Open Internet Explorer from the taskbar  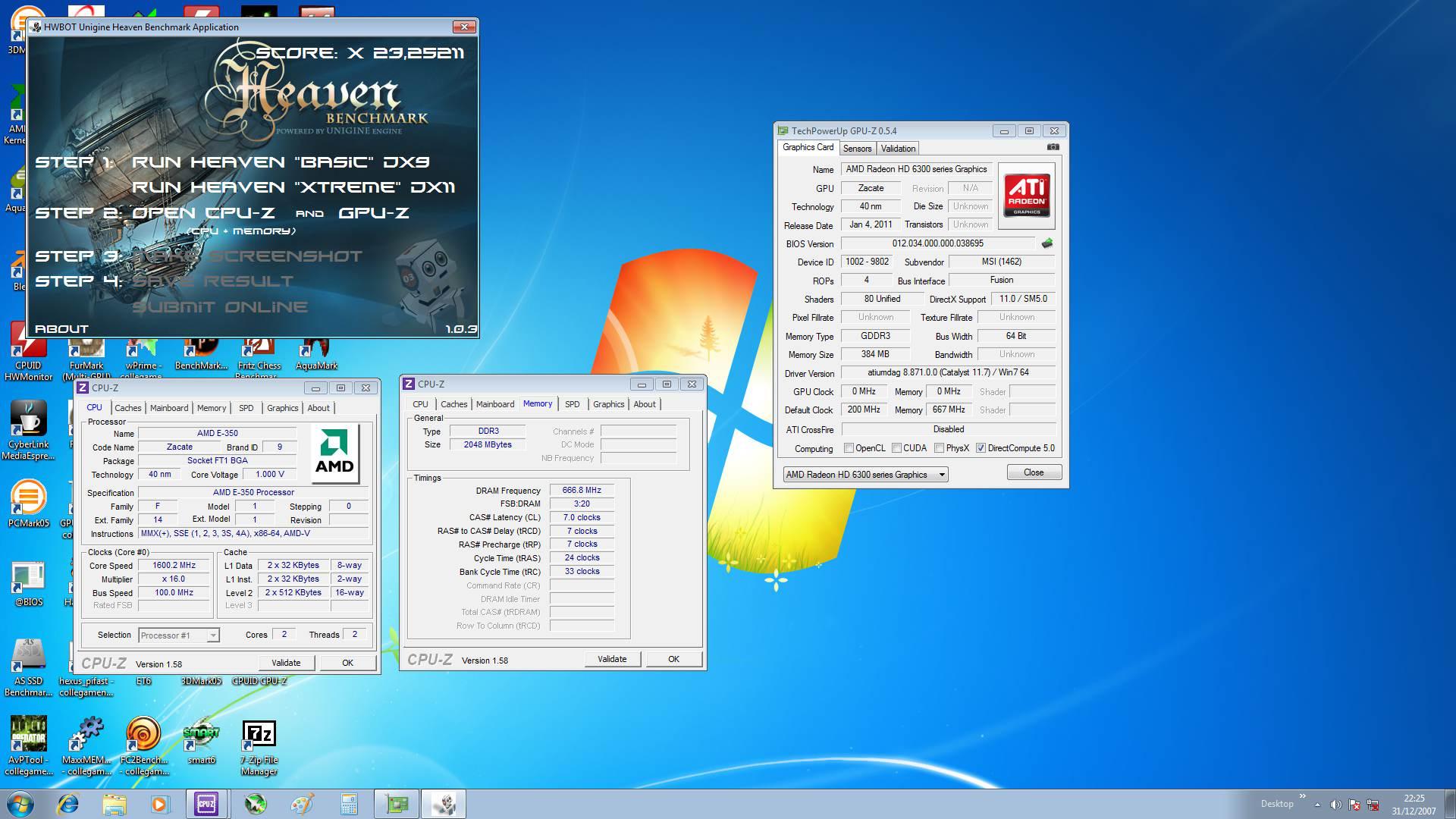tap(68, 804)
